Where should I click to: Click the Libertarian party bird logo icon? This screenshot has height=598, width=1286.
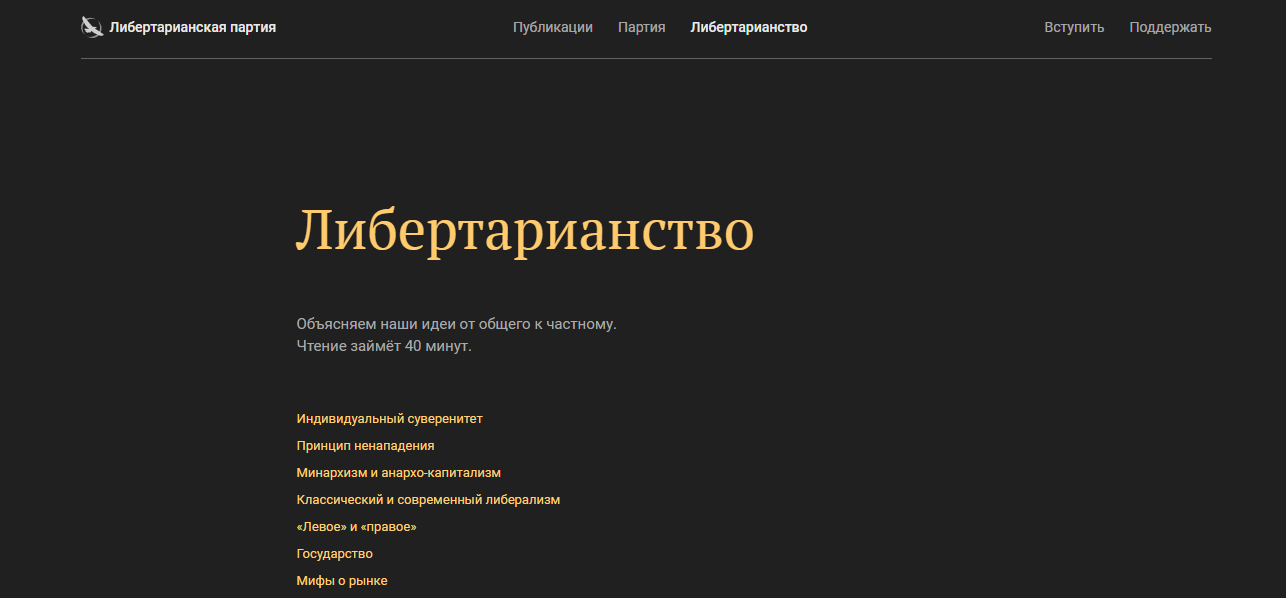click(92, 27)
